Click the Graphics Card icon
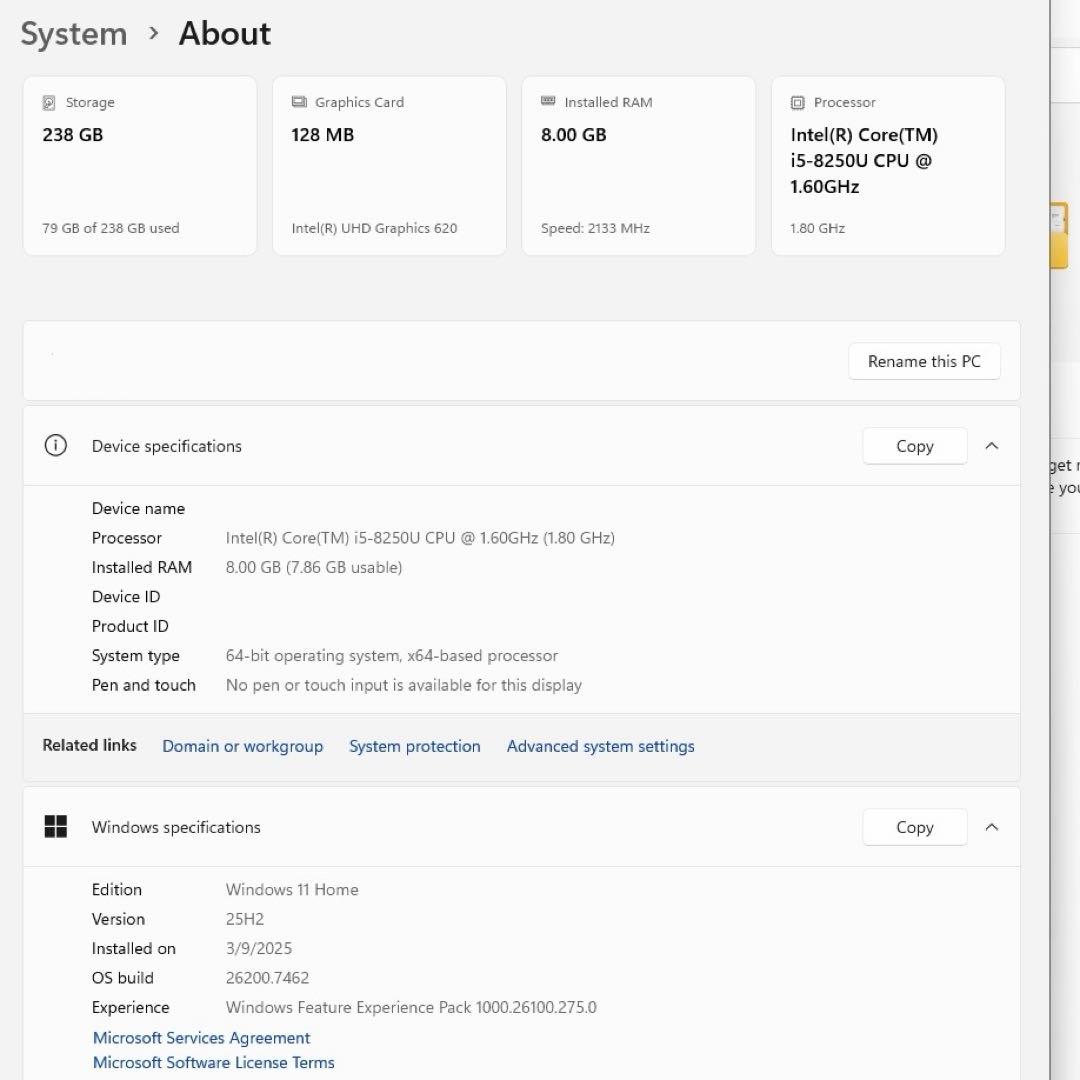The width and height of the screenshot is (1080, 1080). point(298,101)
